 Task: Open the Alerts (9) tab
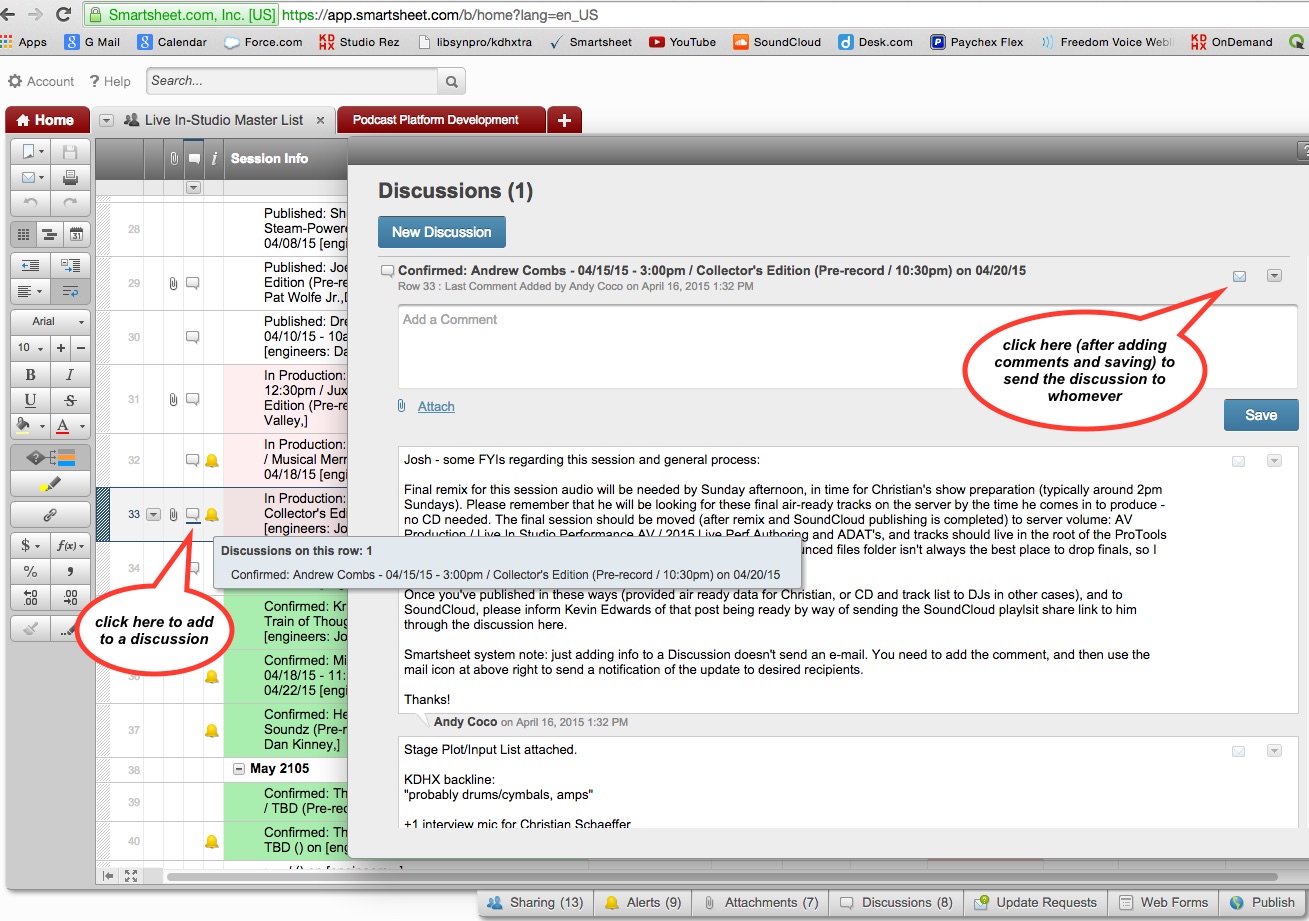point(642,902)
